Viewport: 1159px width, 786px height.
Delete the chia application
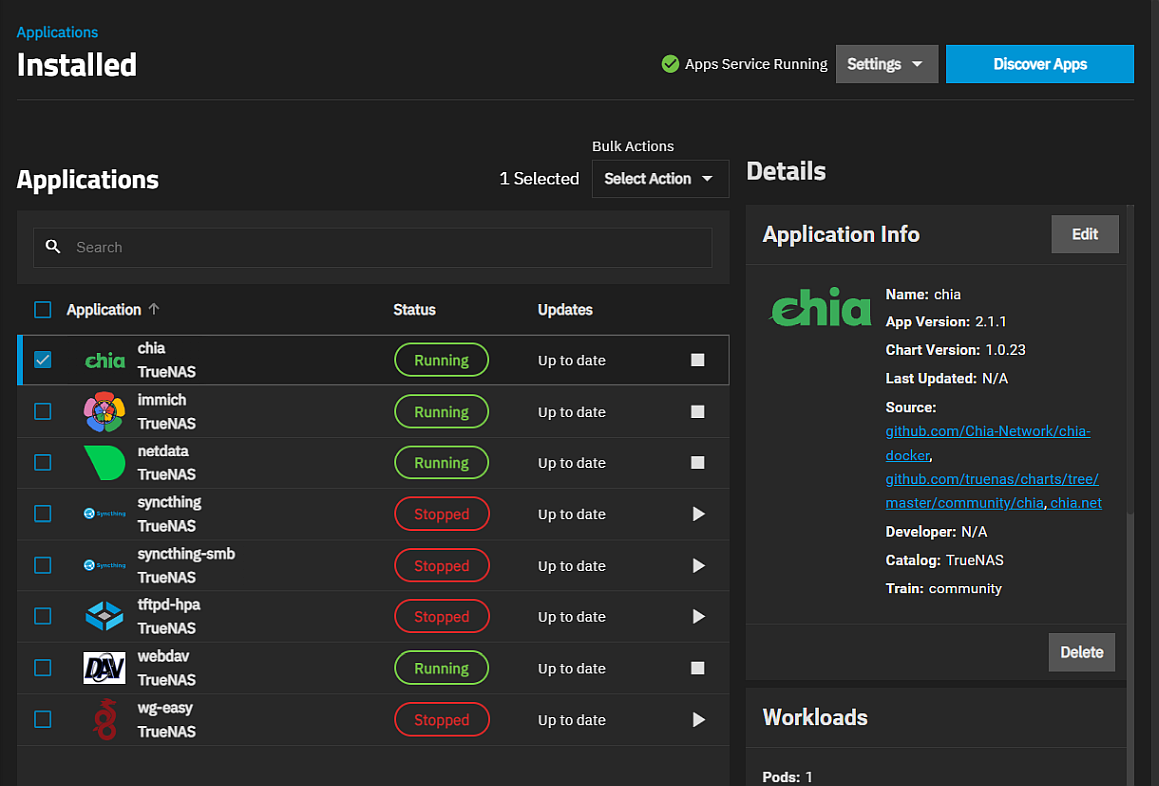click(x=1081, y=652)
